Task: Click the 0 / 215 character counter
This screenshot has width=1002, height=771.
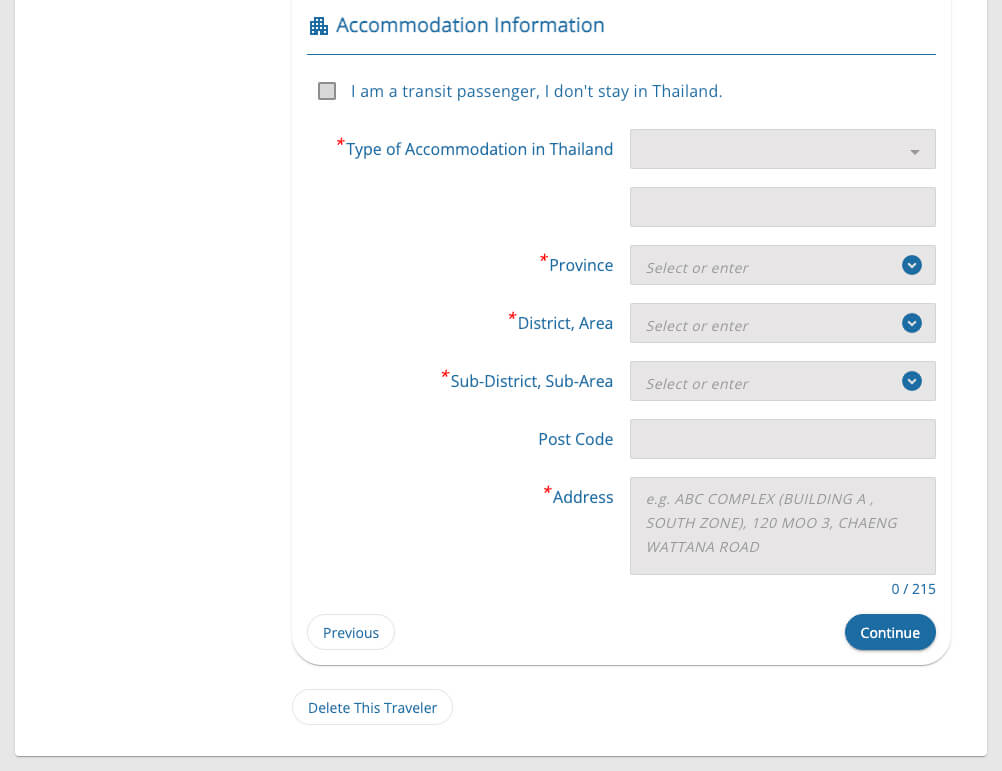Action: 913,589
